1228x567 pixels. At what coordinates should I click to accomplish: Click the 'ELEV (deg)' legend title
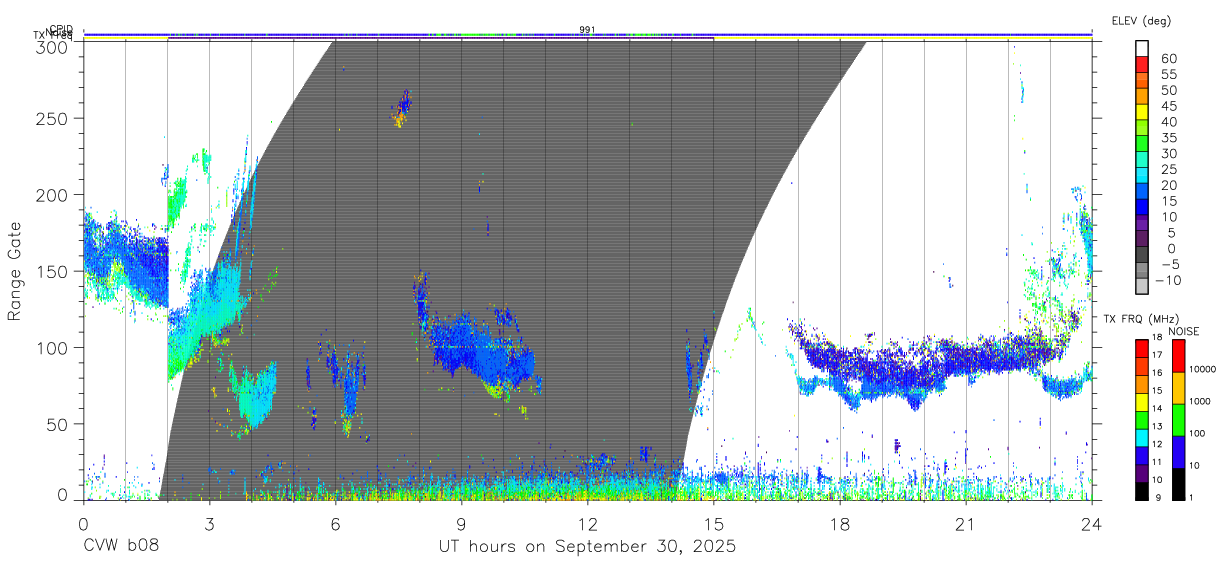tap(1141, 20)
